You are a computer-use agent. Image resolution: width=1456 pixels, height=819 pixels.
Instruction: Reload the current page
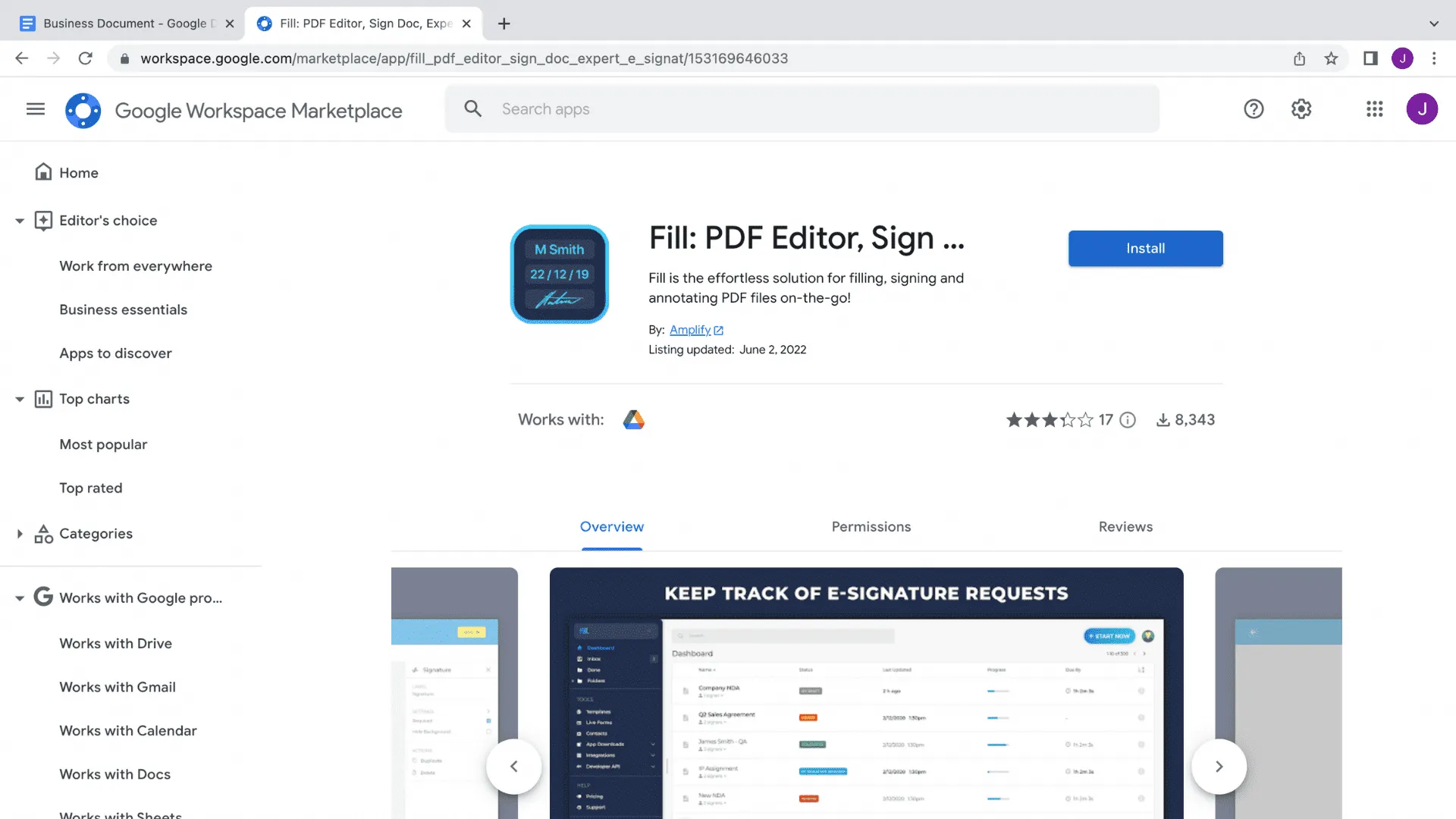pyautogui.click(x=85, y=58)
